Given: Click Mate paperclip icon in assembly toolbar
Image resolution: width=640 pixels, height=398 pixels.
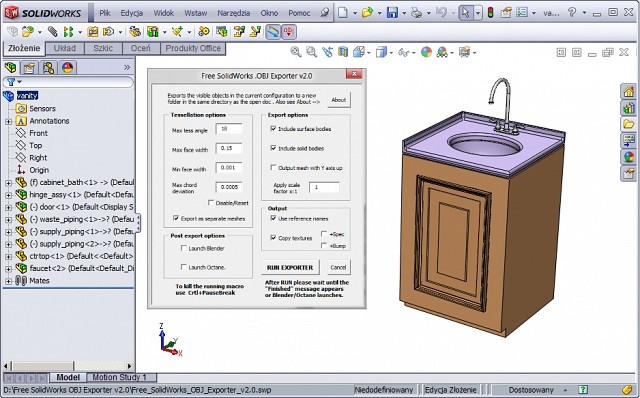Looking at the screenshot, I should [52, 31].
